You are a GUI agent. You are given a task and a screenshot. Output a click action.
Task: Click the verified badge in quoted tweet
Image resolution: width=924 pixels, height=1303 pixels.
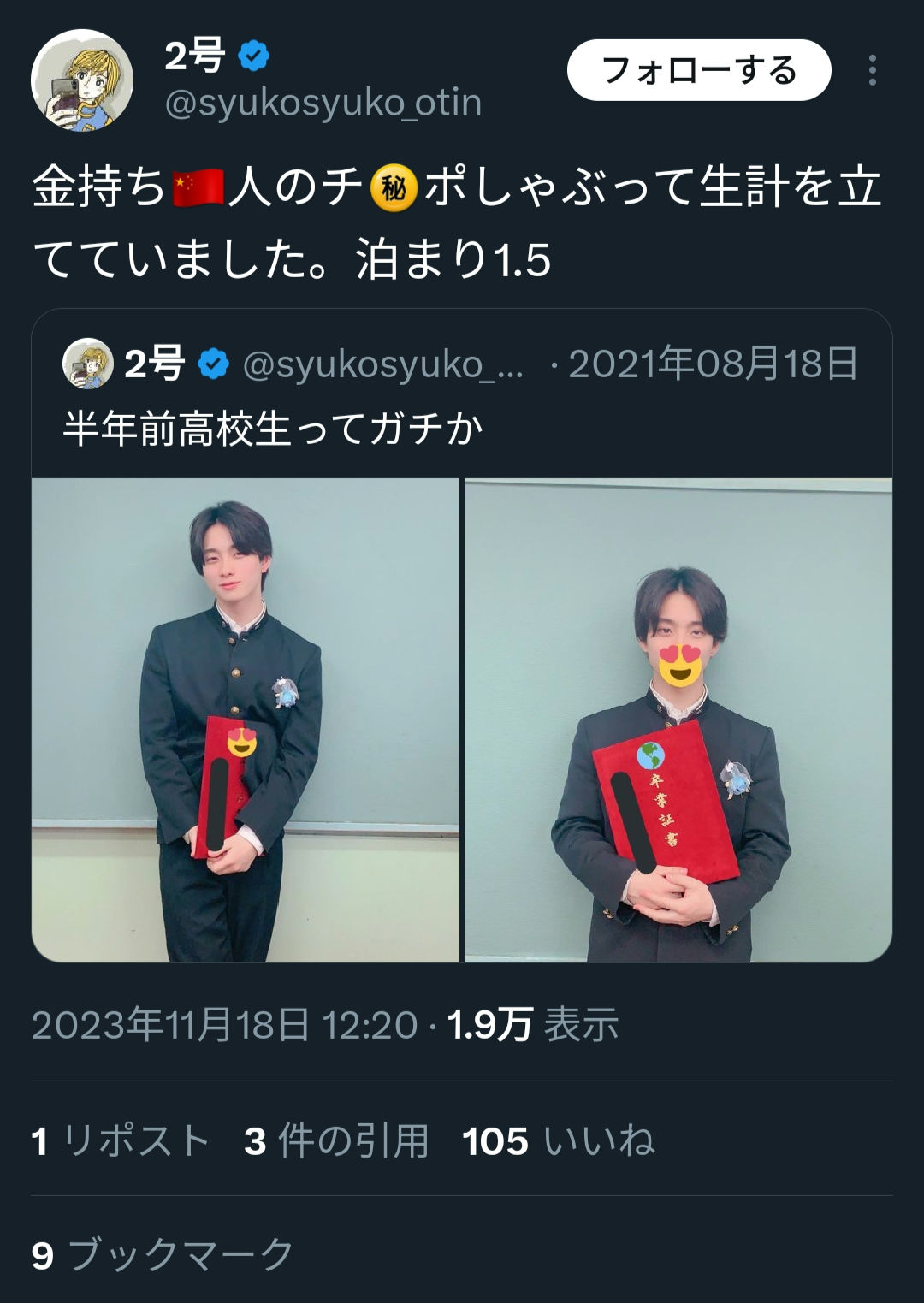pos(214,364)
